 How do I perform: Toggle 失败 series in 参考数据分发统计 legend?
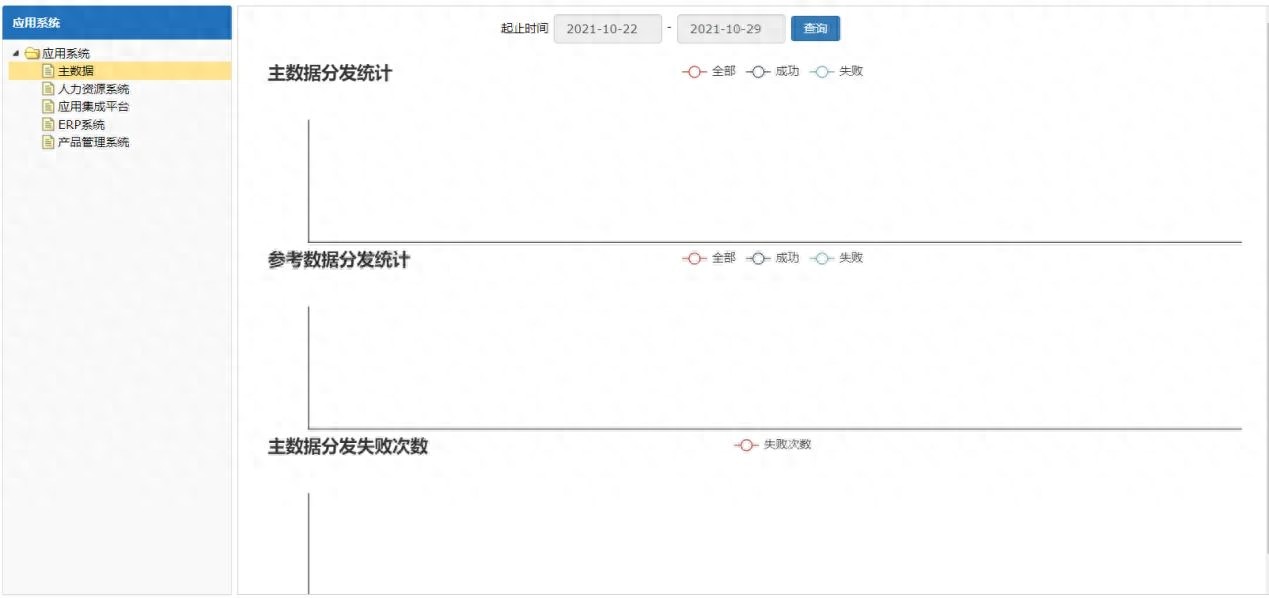[836, 258]
